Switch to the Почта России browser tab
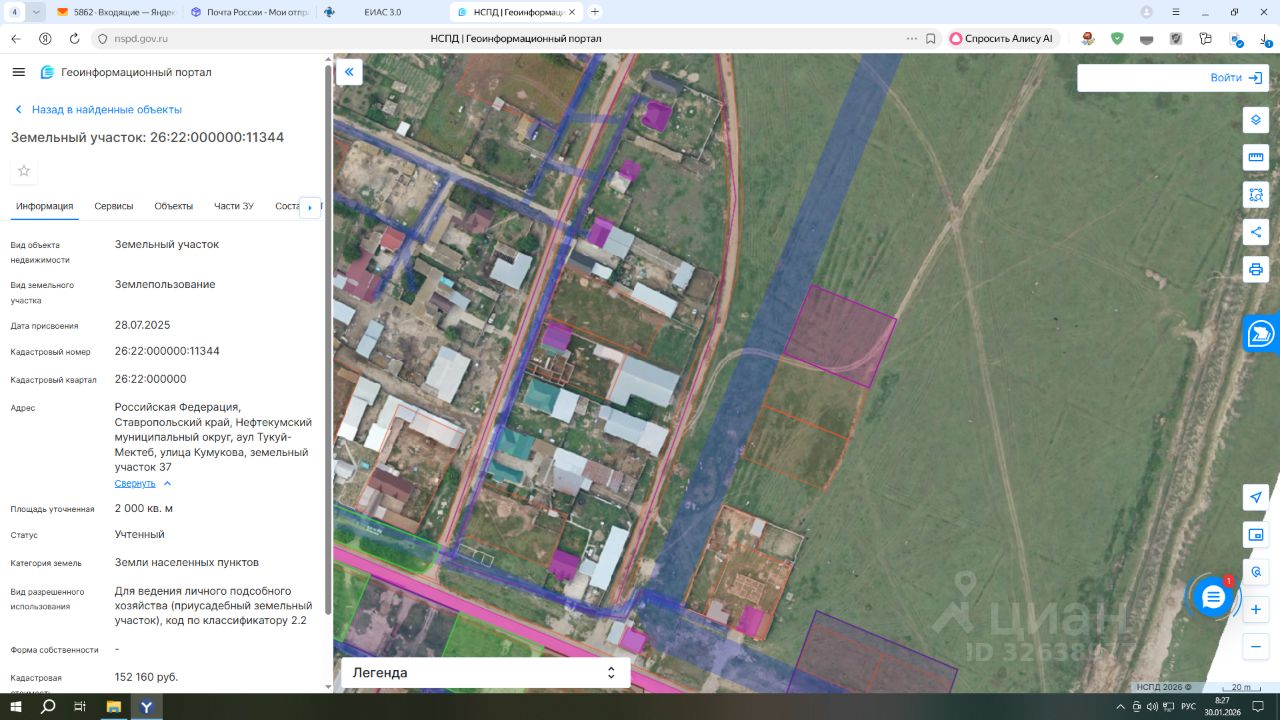The image size is (1280, 720). 250,12
